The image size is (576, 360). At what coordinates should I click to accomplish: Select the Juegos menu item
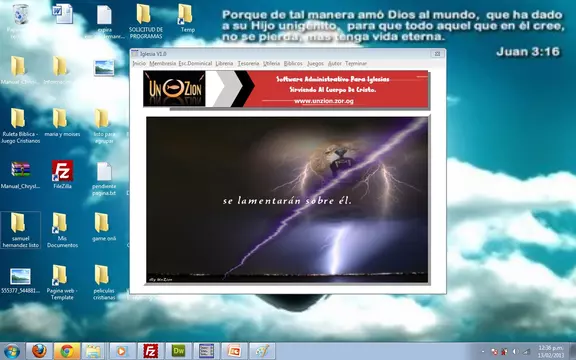(x=315, y=64)
